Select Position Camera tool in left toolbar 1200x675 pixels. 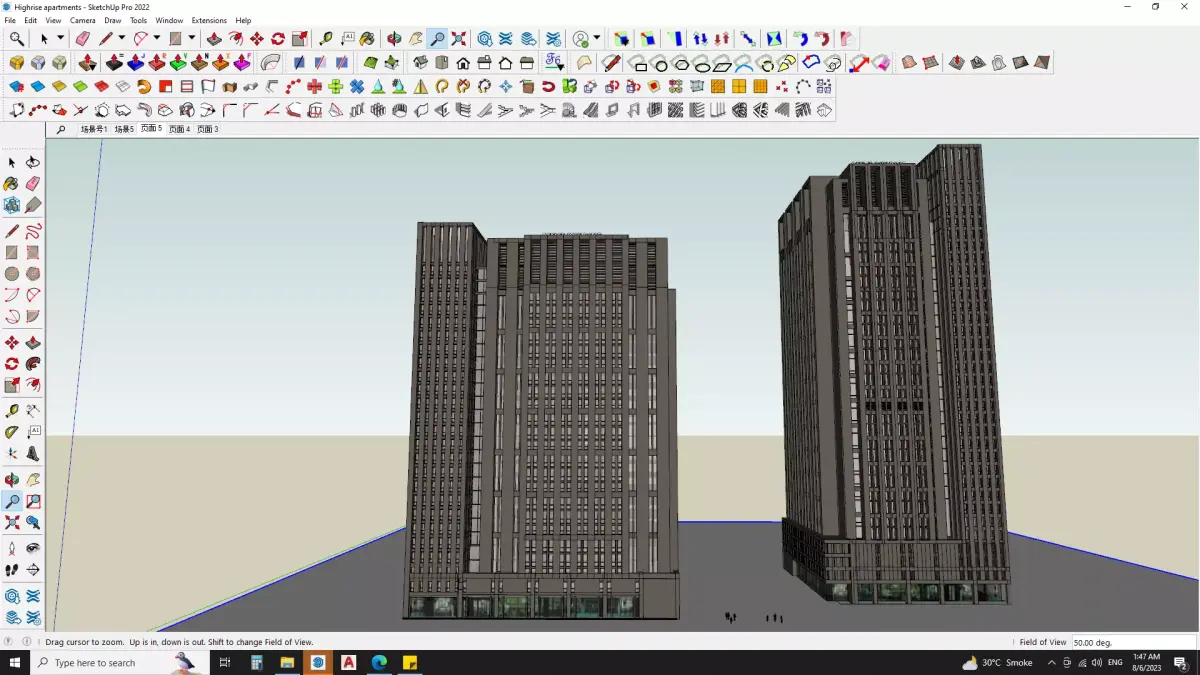click(x=12, y=549)
